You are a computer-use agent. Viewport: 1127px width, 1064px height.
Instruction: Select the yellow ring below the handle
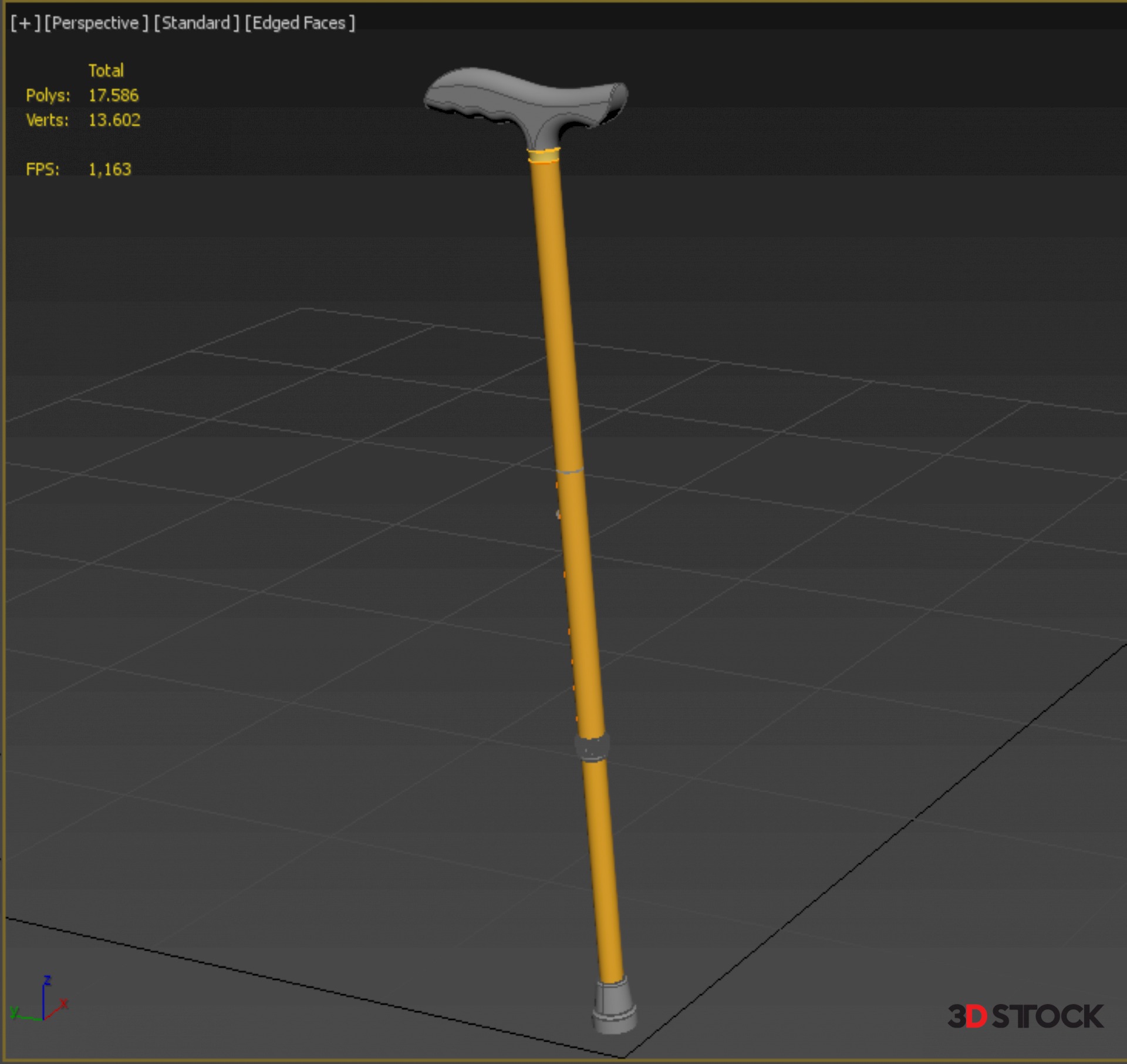point(544,156)
